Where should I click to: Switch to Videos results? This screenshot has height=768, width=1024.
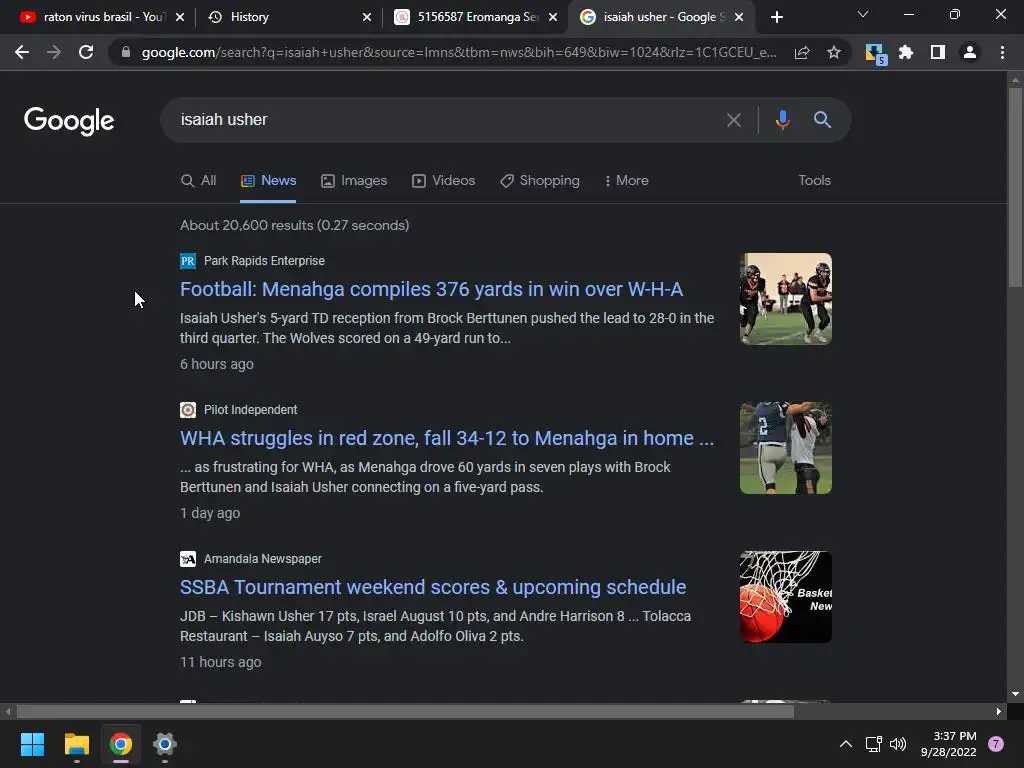click(443, 181)
